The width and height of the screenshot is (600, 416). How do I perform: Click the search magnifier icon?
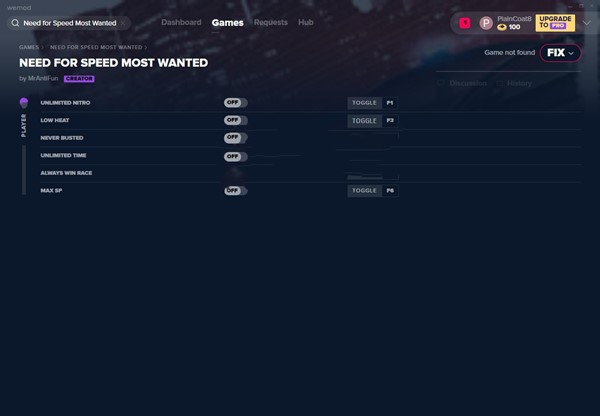[x=15, y=22]
